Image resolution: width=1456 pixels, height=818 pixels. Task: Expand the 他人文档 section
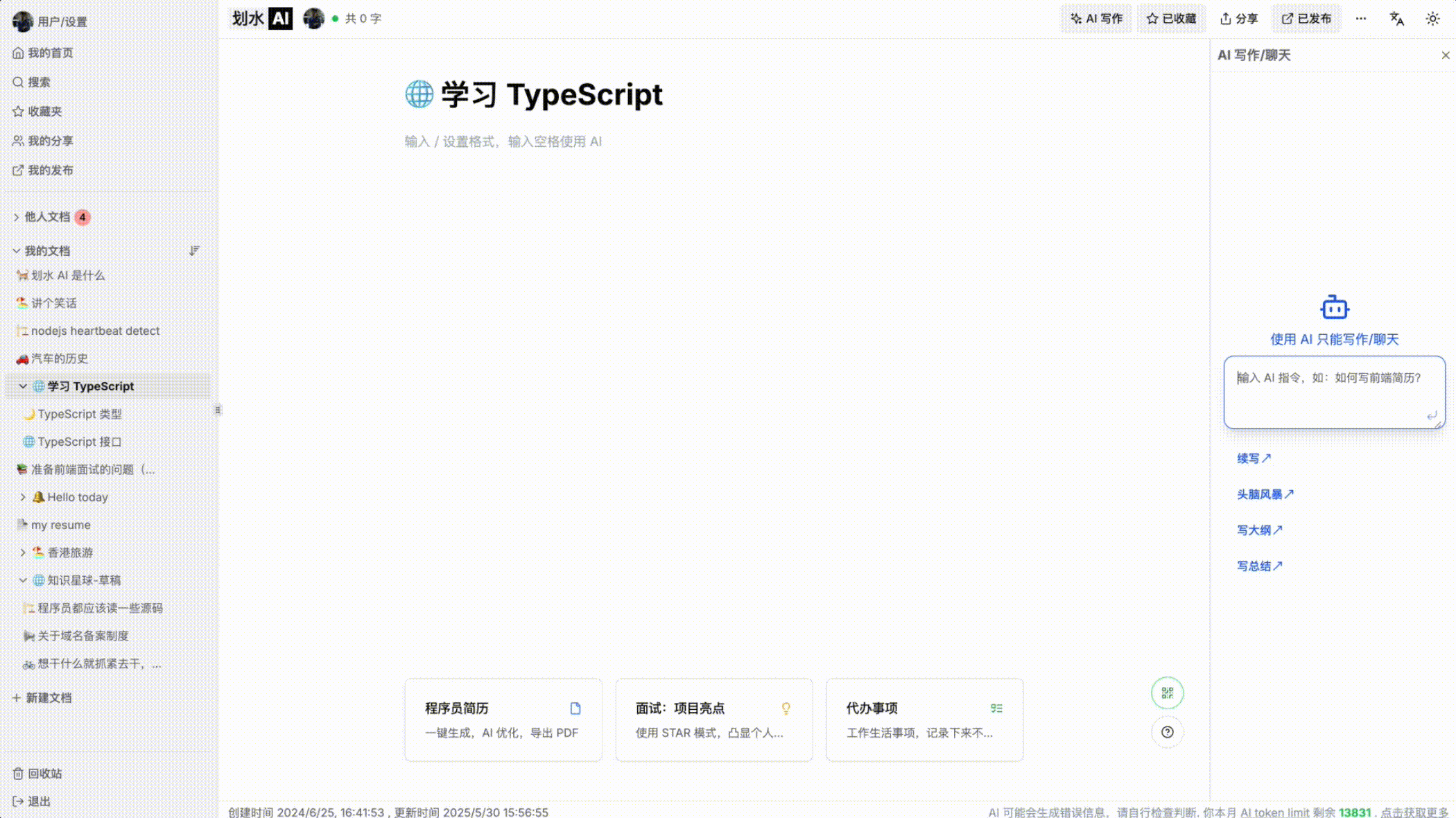point(16,217)
